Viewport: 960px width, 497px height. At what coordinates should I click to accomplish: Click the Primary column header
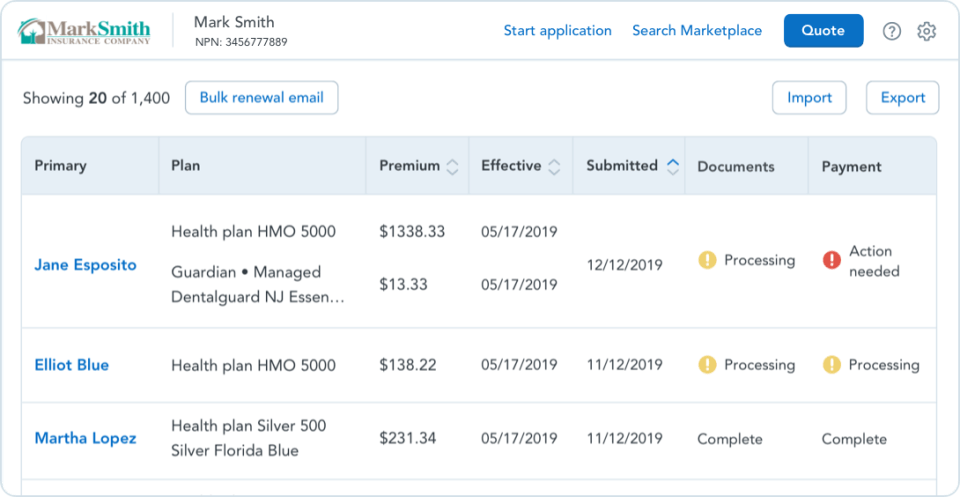(x=61, y=166)
